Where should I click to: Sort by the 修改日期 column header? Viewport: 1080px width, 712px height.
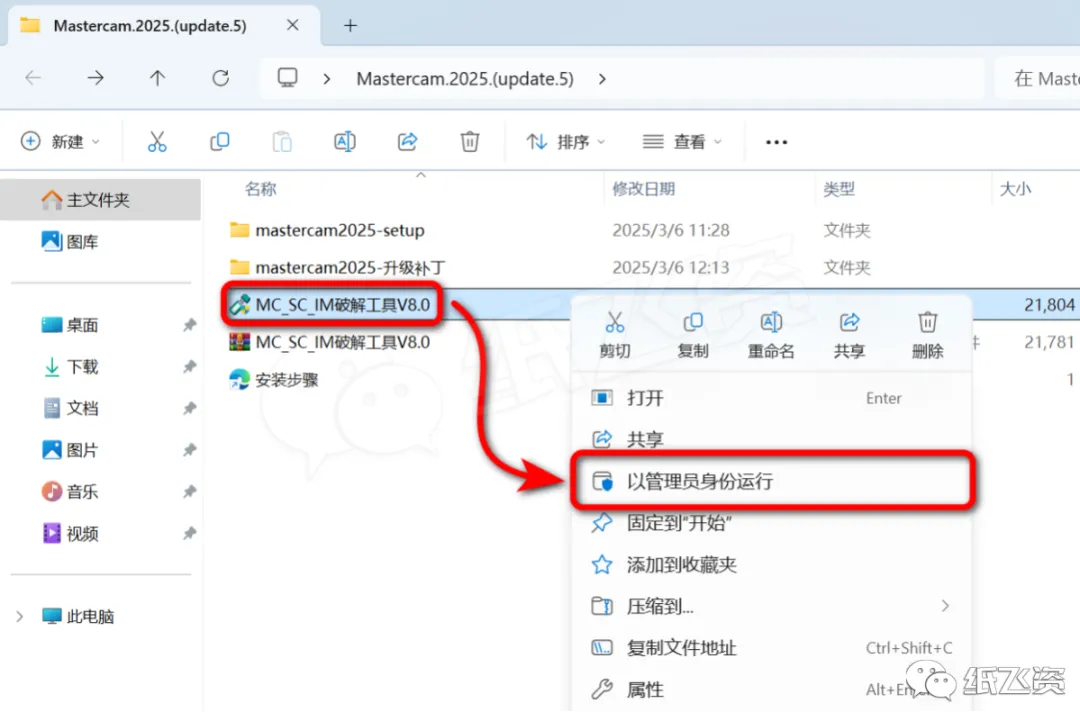(x=643, y=189)
